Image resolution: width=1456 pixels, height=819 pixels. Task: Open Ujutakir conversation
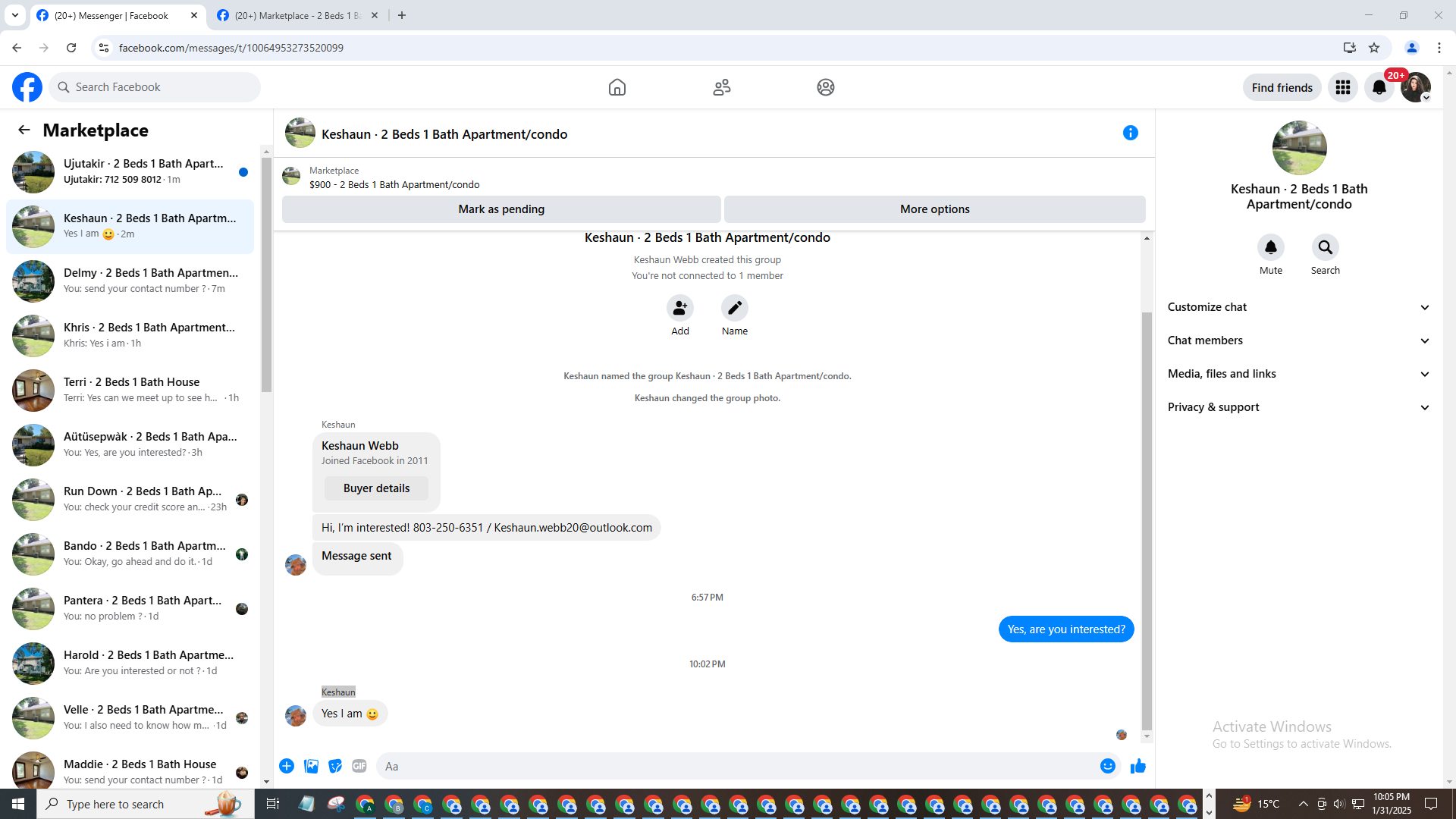pyautogui.click(x=130, y=172)
